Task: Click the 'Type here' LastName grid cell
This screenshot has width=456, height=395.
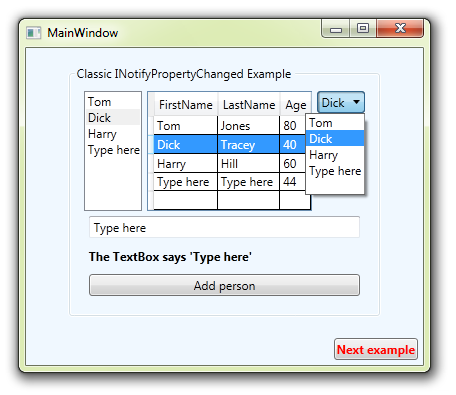Action: 248,182
